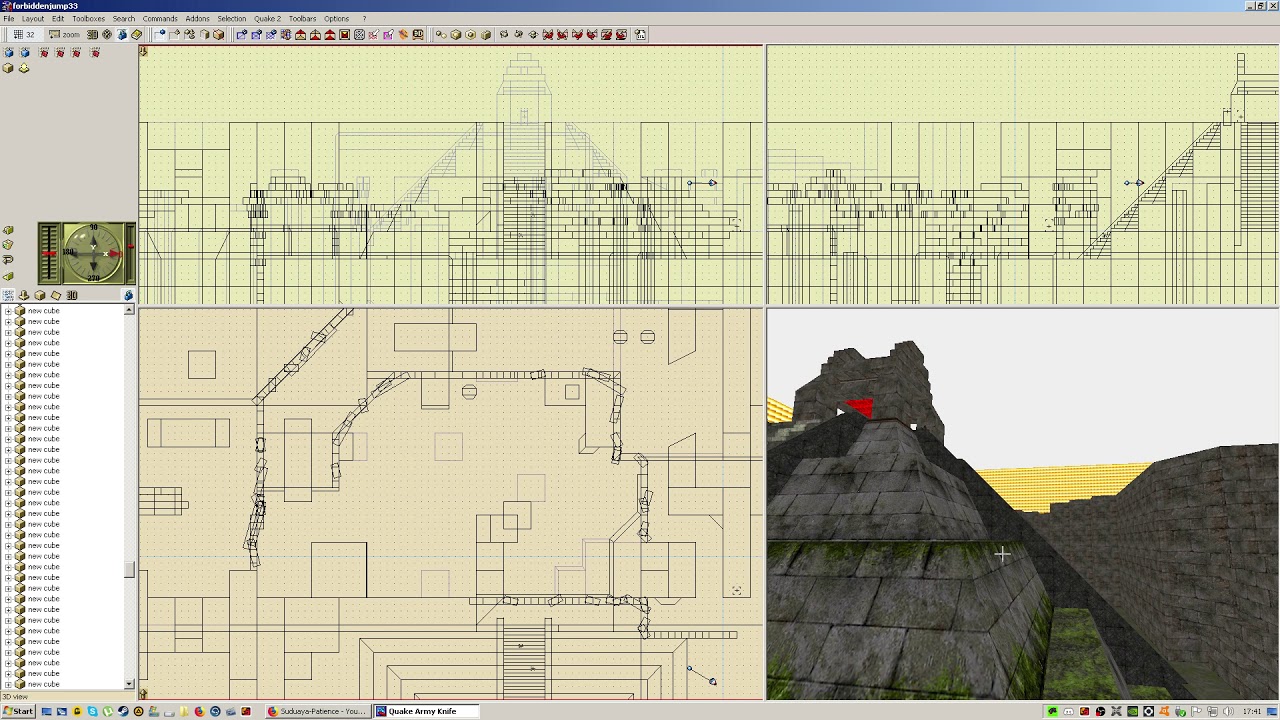Image resolution: width=1280 pixels, height=720 pixels.
Task: Click the top green box icon beside the compass
Action: (8, 230)
